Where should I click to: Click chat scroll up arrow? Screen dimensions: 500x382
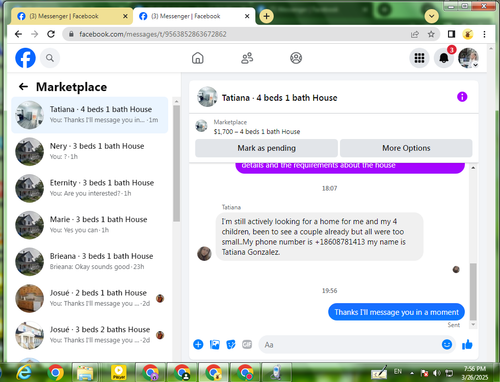click(x=473, y=168)
